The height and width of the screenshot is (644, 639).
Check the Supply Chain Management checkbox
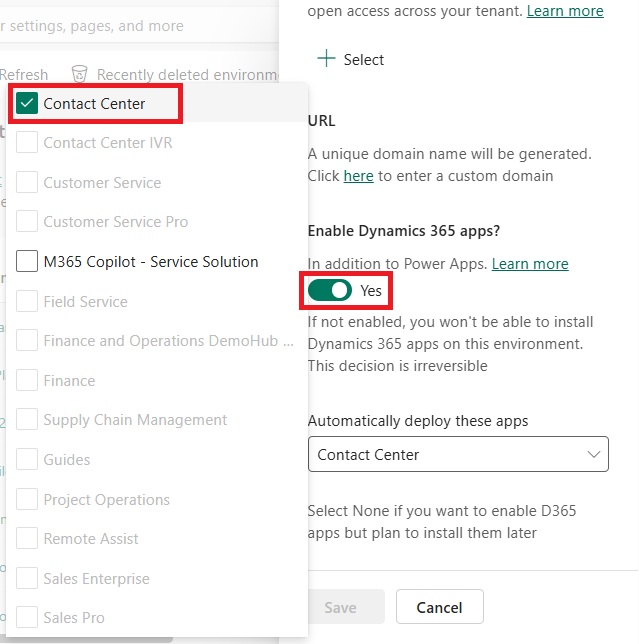(x=27, y=419)
